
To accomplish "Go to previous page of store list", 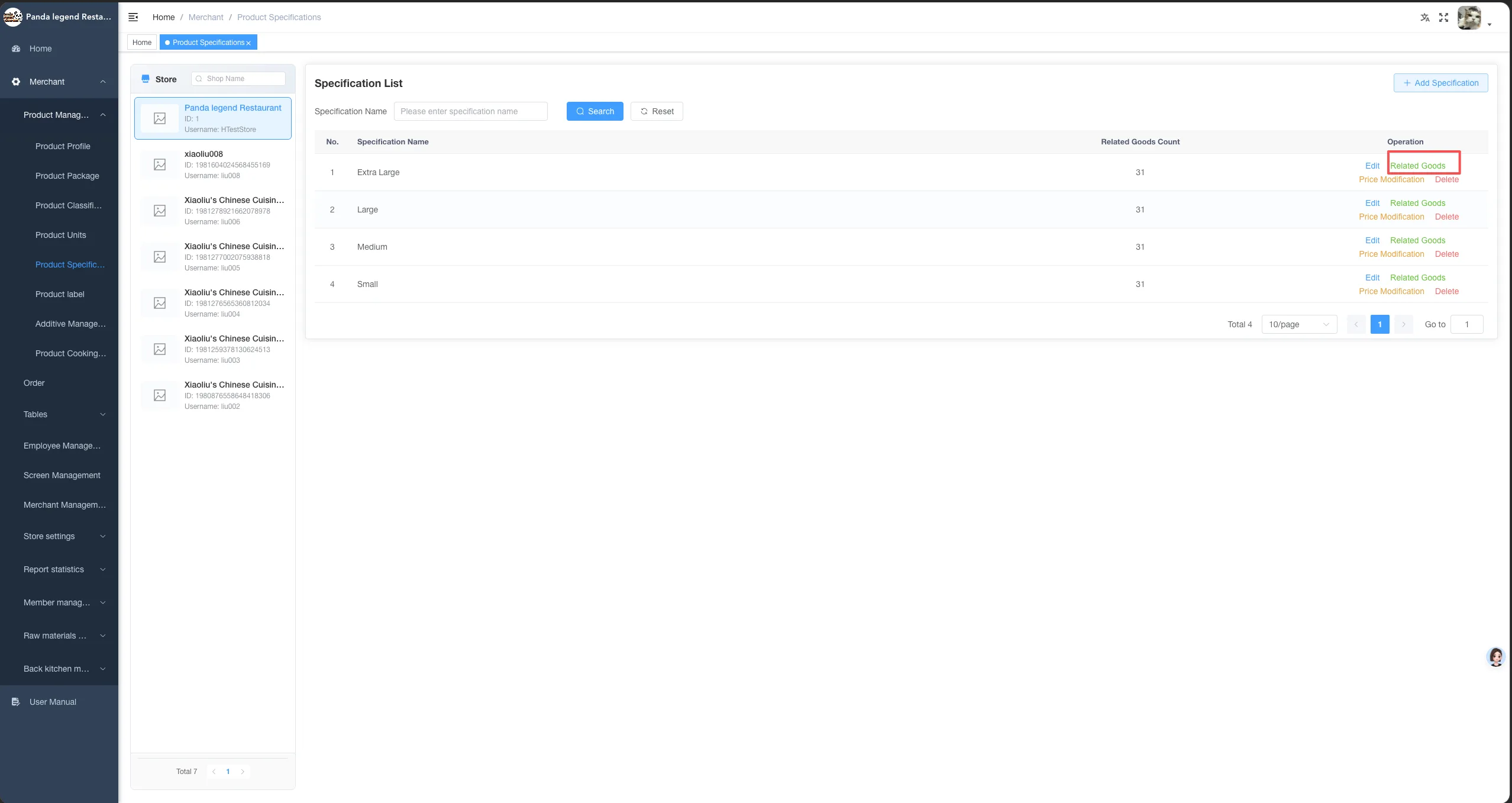I will [214, 772].
